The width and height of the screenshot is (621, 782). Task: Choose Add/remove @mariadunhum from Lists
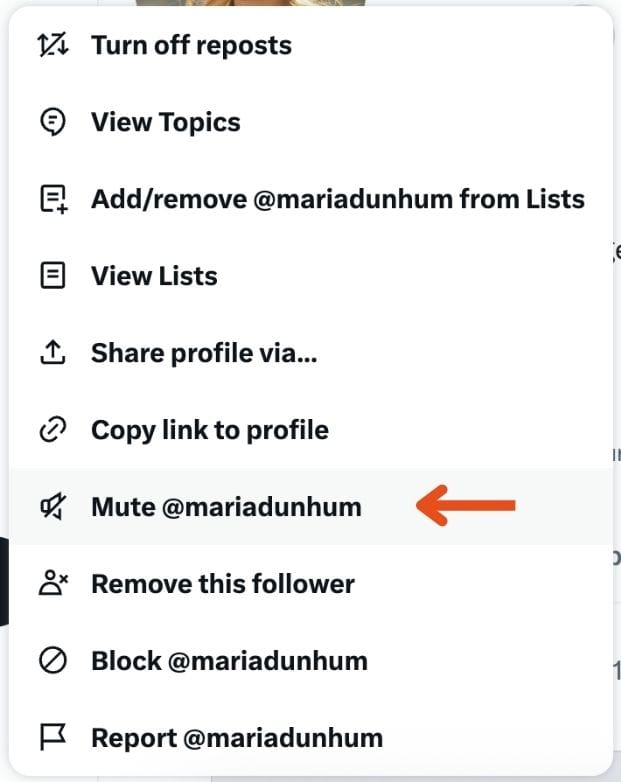(x=310, y=199)
